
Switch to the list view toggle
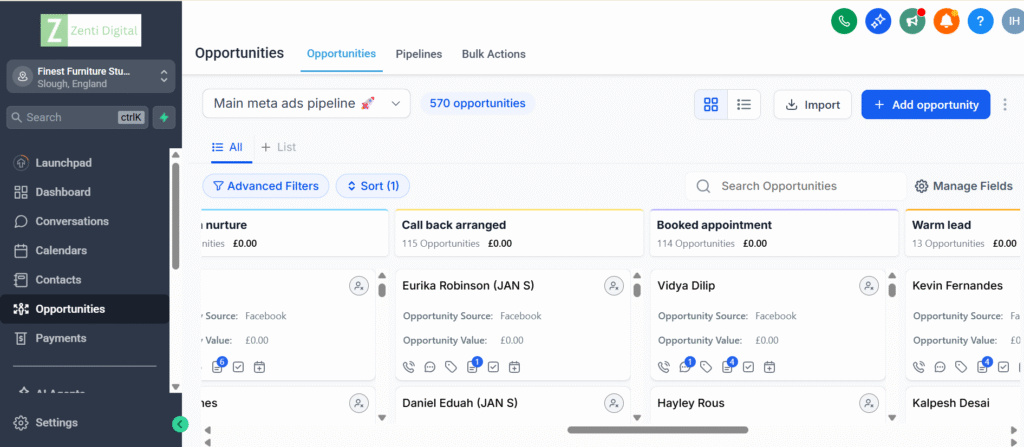(x=744, y=104)
